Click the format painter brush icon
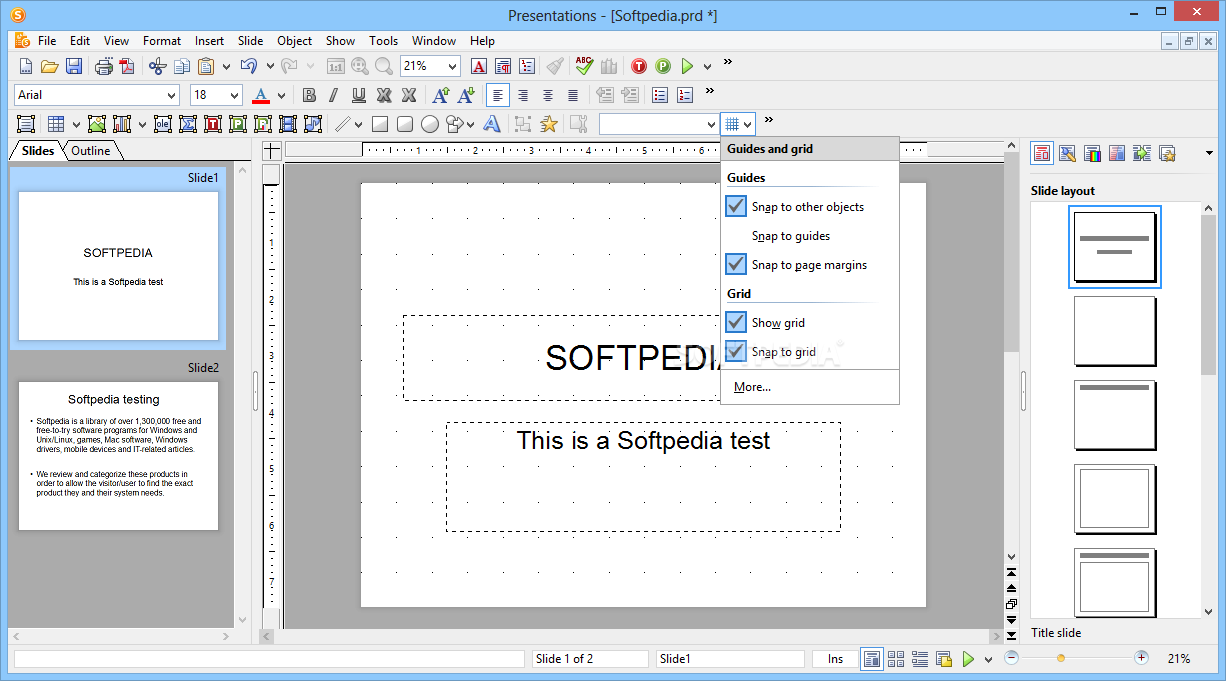This screenshot has height=681, width=1226. [555, 66]
